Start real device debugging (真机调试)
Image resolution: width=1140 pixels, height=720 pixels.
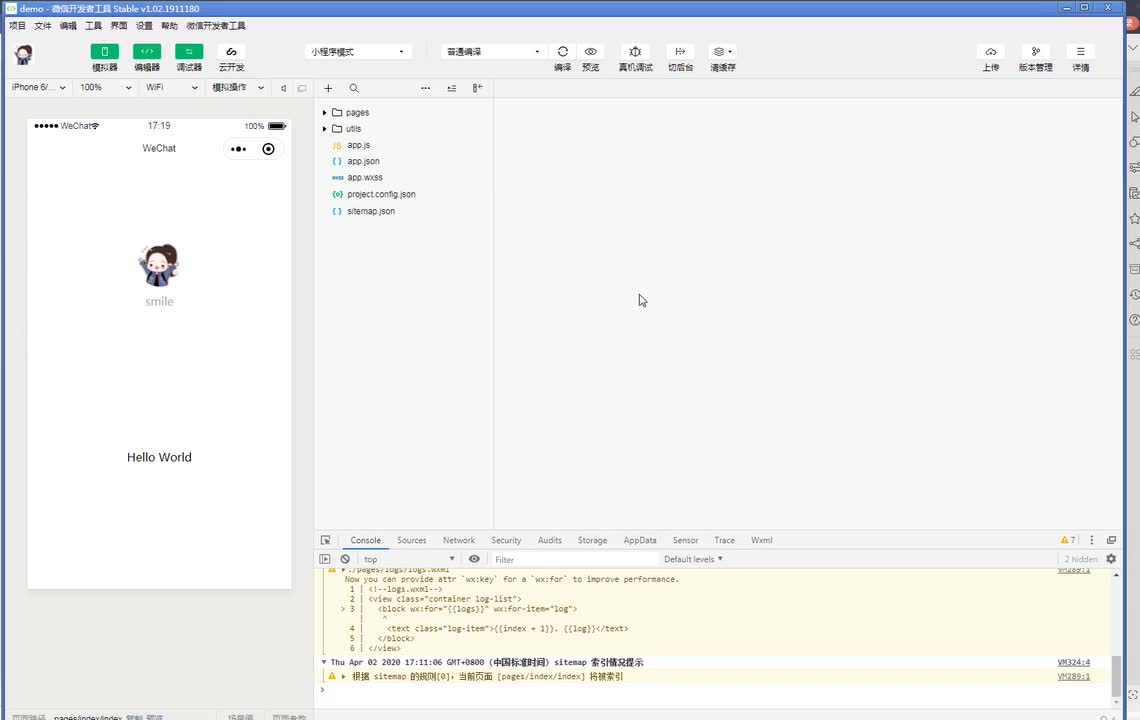[x=635, y=52]
